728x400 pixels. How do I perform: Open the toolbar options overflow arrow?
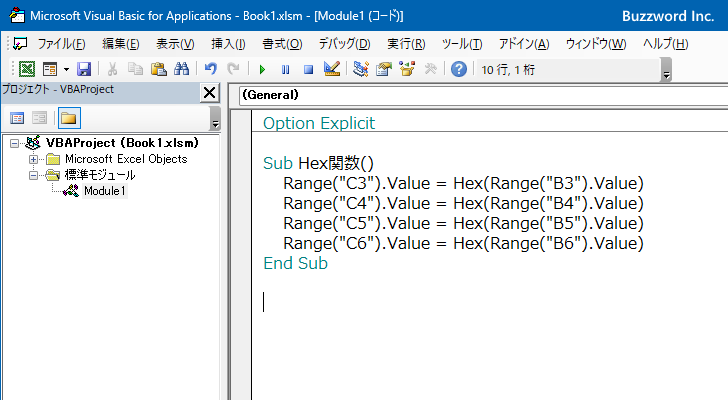coord(667,70)
